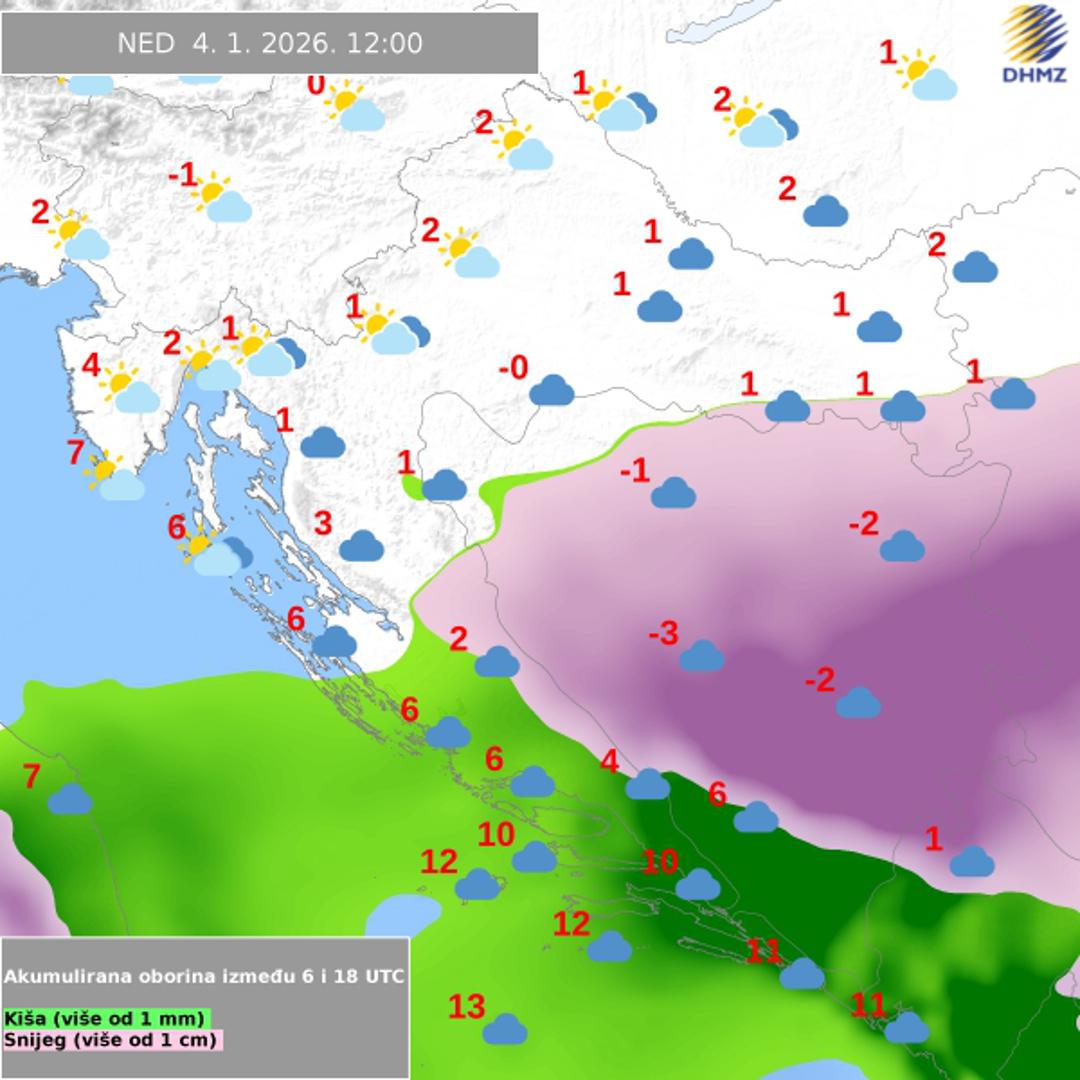Click the red temperature value -0

tap(513, 369)
